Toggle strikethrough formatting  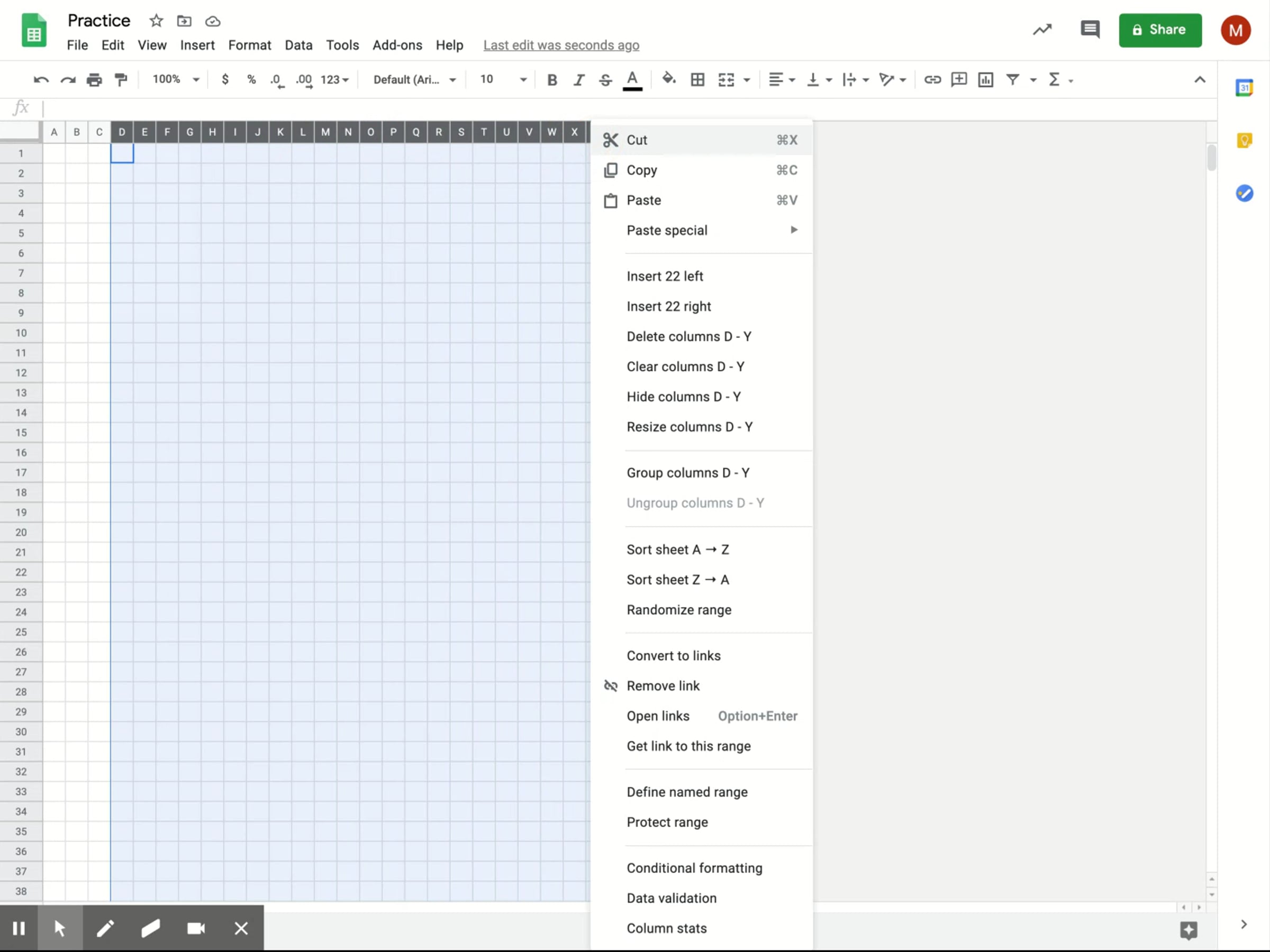tap(605, 80)
